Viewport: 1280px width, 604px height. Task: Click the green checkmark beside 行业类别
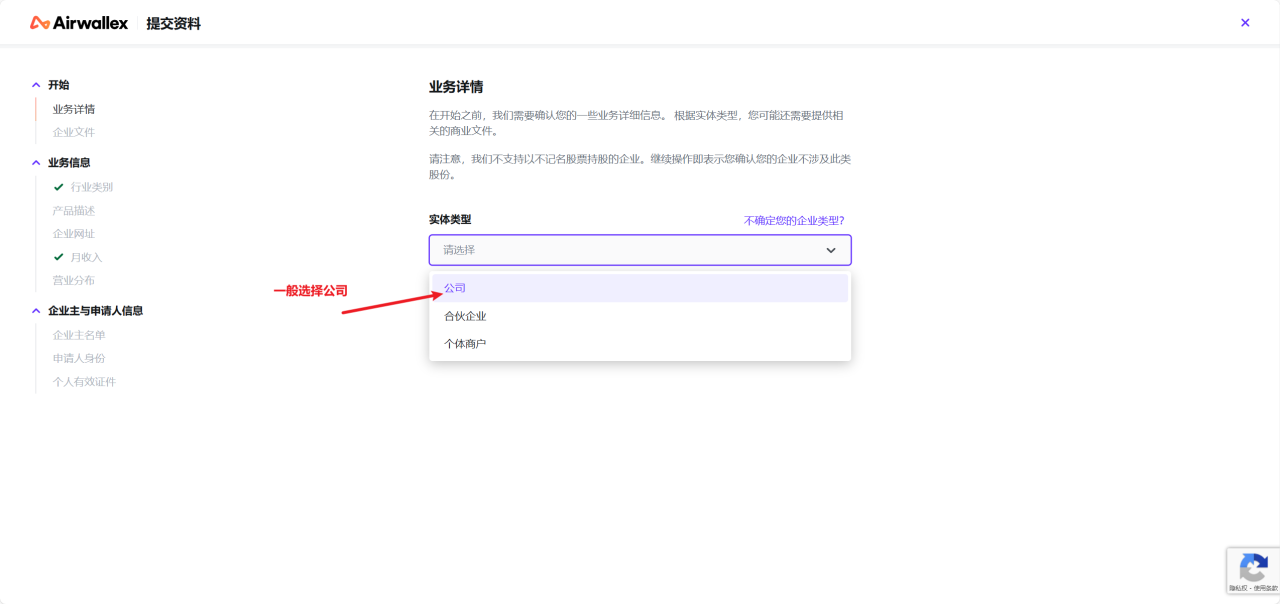(59, 187)
